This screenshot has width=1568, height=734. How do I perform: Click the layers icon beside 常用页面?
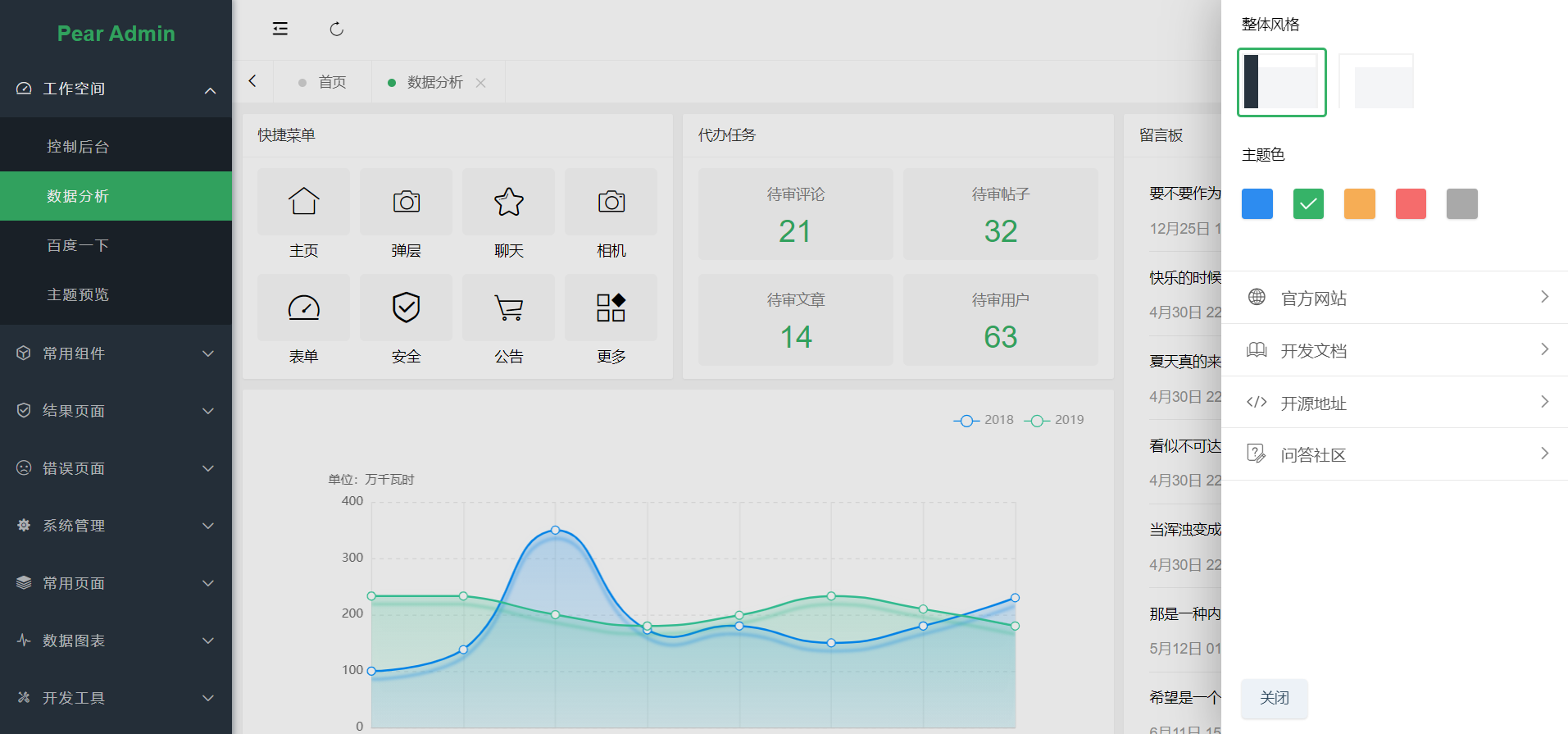point(24,583)
